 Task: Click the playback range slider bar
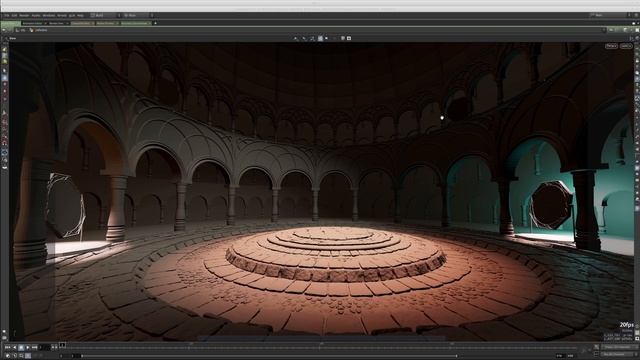click(269, 356)
